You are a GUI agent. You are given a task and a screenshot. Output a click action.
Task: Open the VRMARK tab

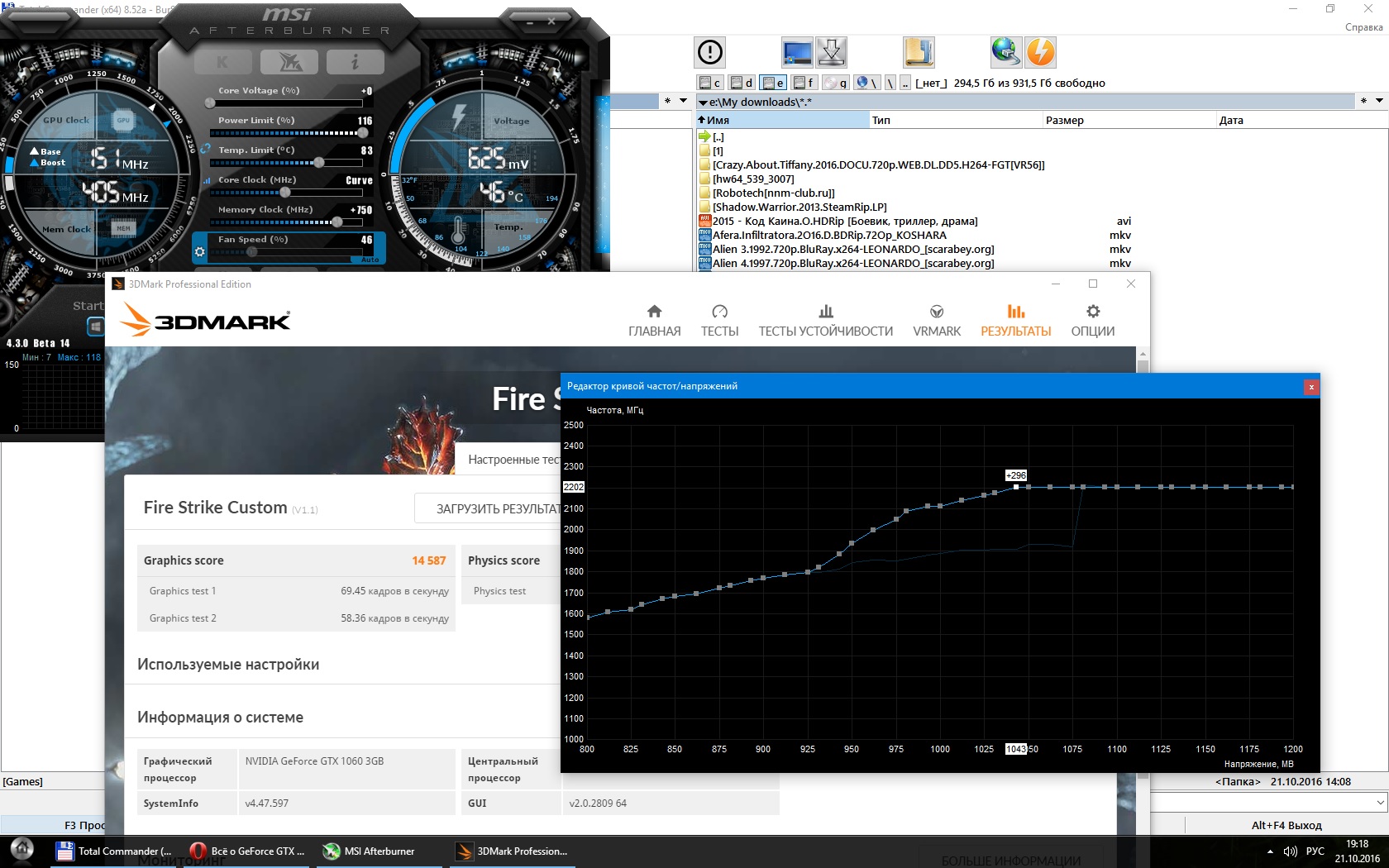coord(936,320)
